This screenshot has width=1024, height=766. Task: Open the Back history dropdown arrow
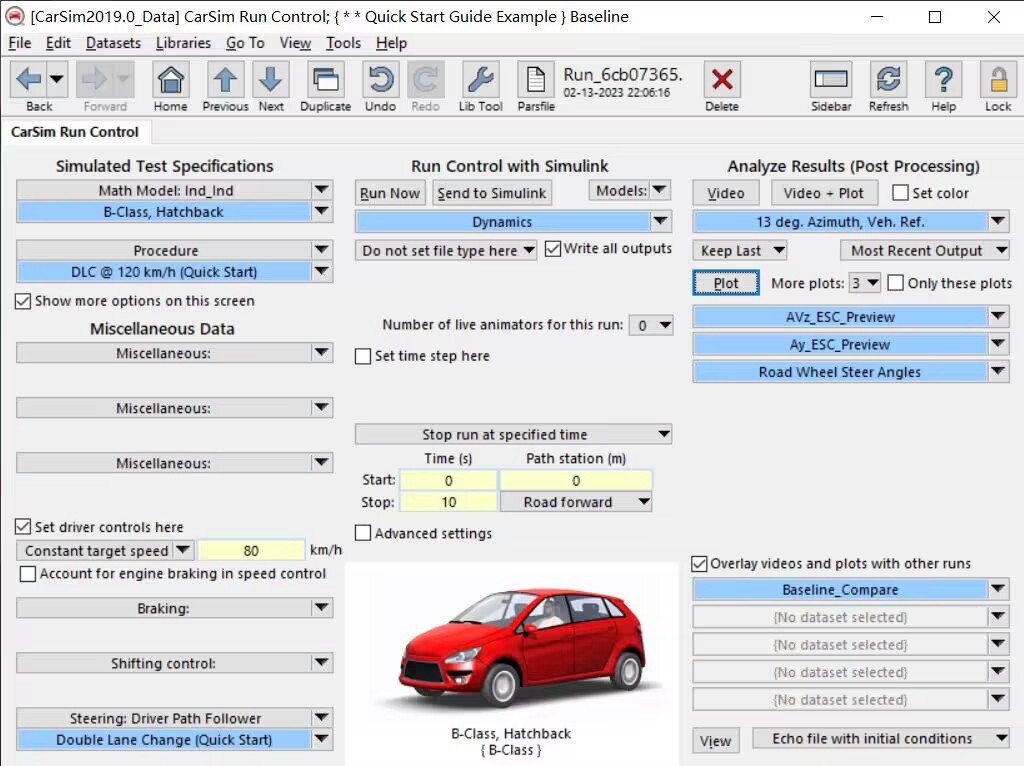point(57,80)
